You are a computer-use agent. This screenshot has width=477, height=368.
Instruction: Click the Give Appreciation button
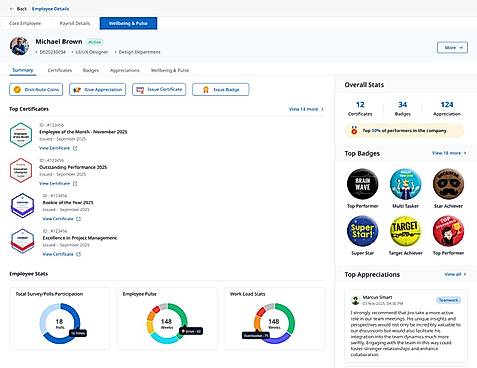click(x=97, y=89)
